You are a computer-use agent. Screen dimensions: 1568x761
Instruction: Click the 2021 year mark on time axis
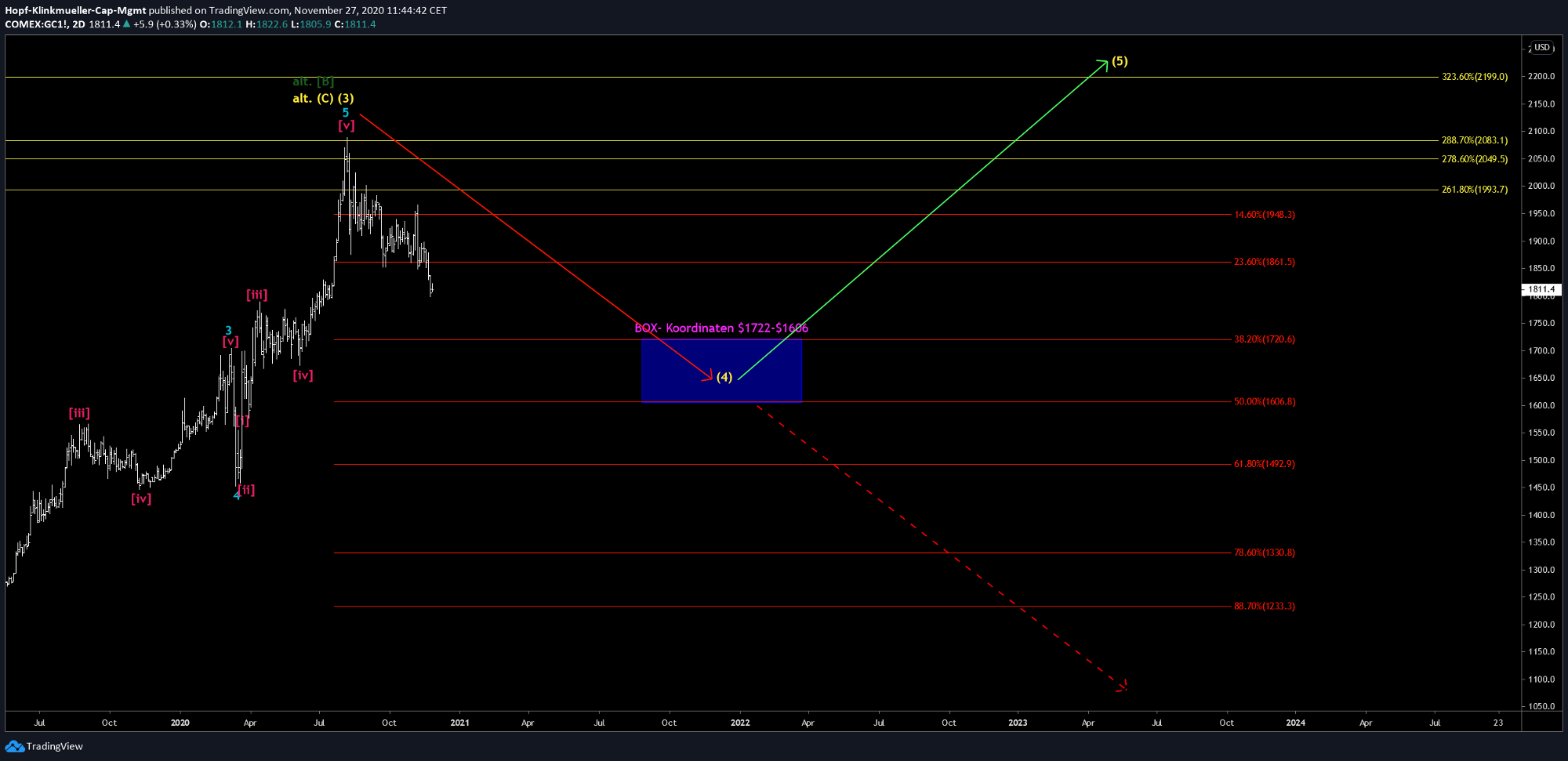tap(460, 723)
